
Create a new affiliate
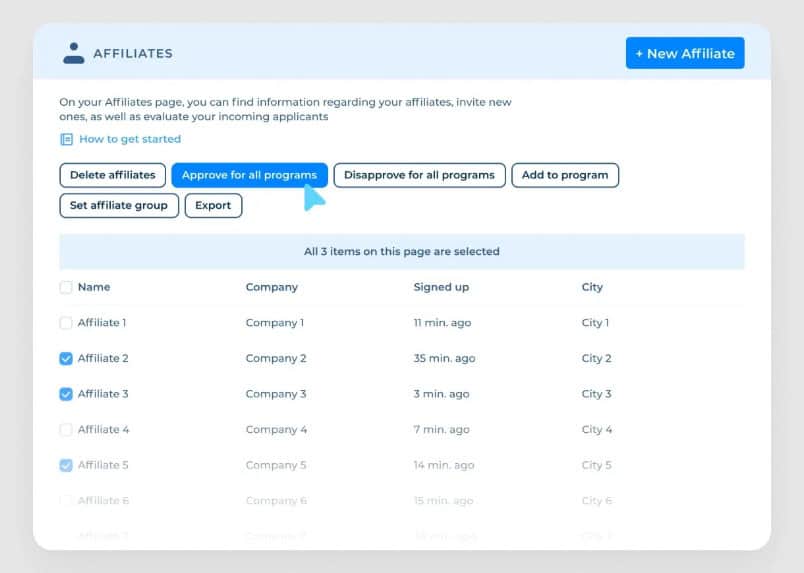[685, 53]
